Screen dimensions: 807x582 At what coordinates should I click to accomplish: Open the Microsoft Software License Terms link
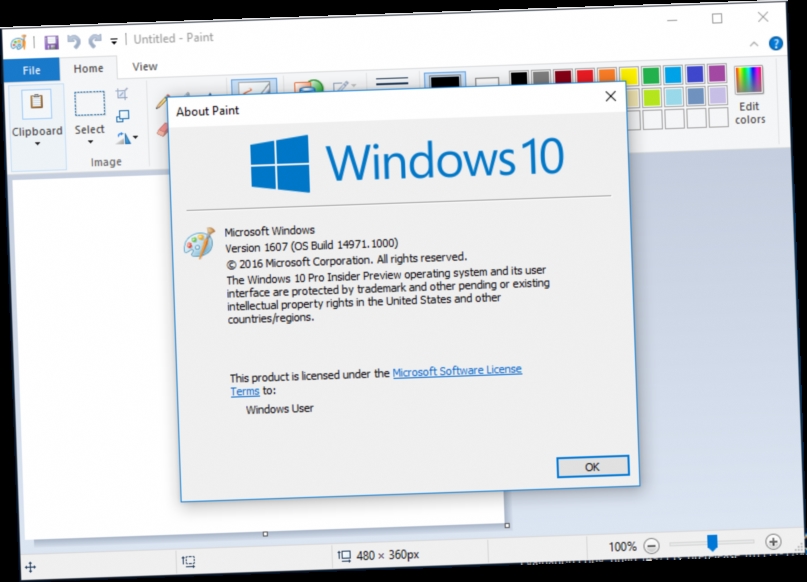[x=456, y=369]
